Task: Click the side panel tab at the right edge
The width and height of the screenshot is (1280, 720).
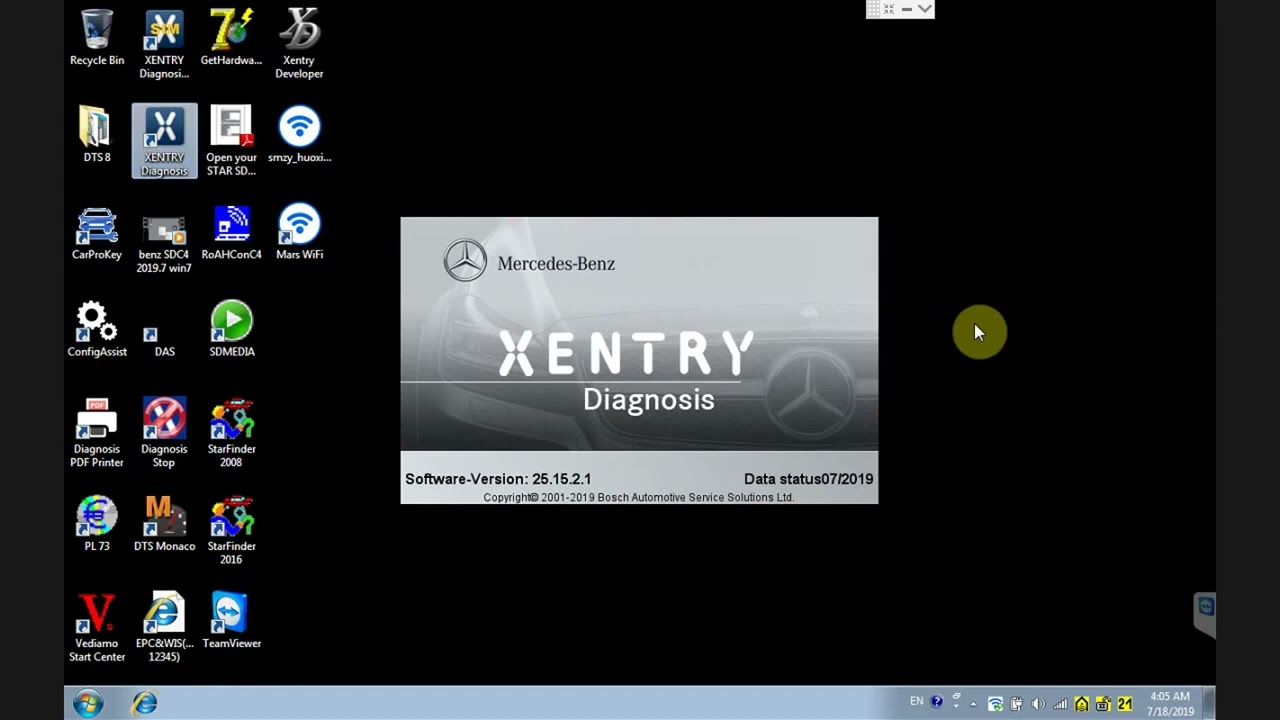Action: pos(1205,614)
